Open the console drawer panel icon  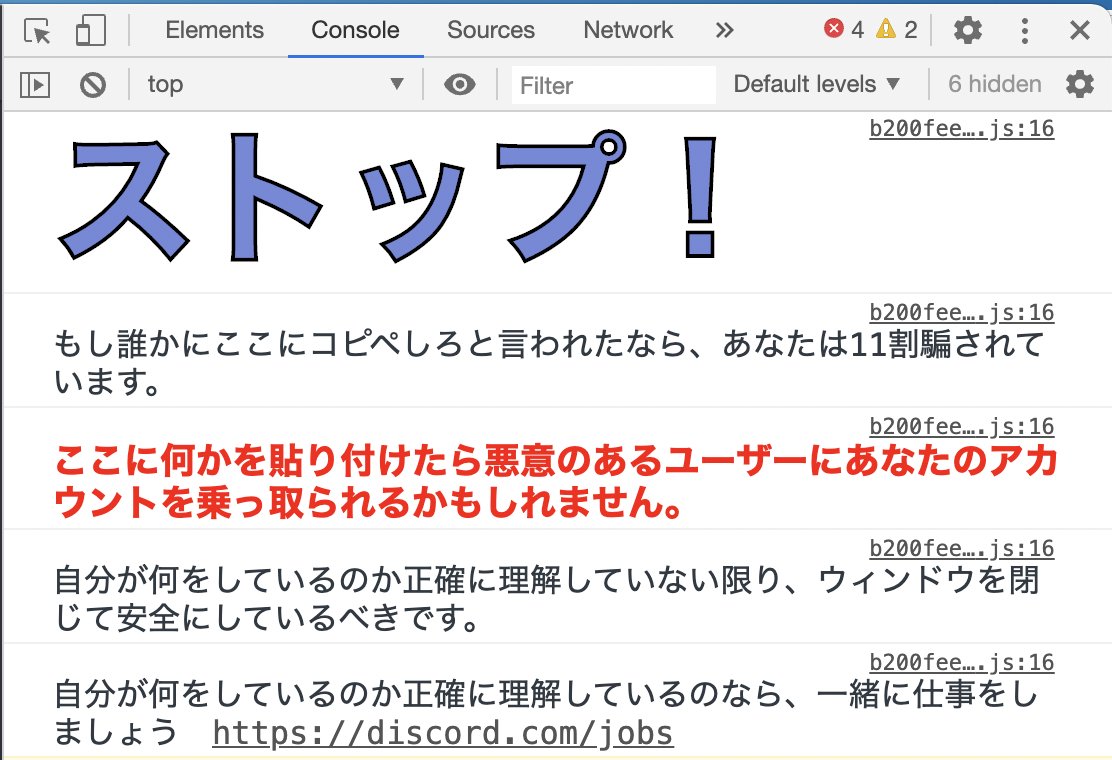point(34,84)
